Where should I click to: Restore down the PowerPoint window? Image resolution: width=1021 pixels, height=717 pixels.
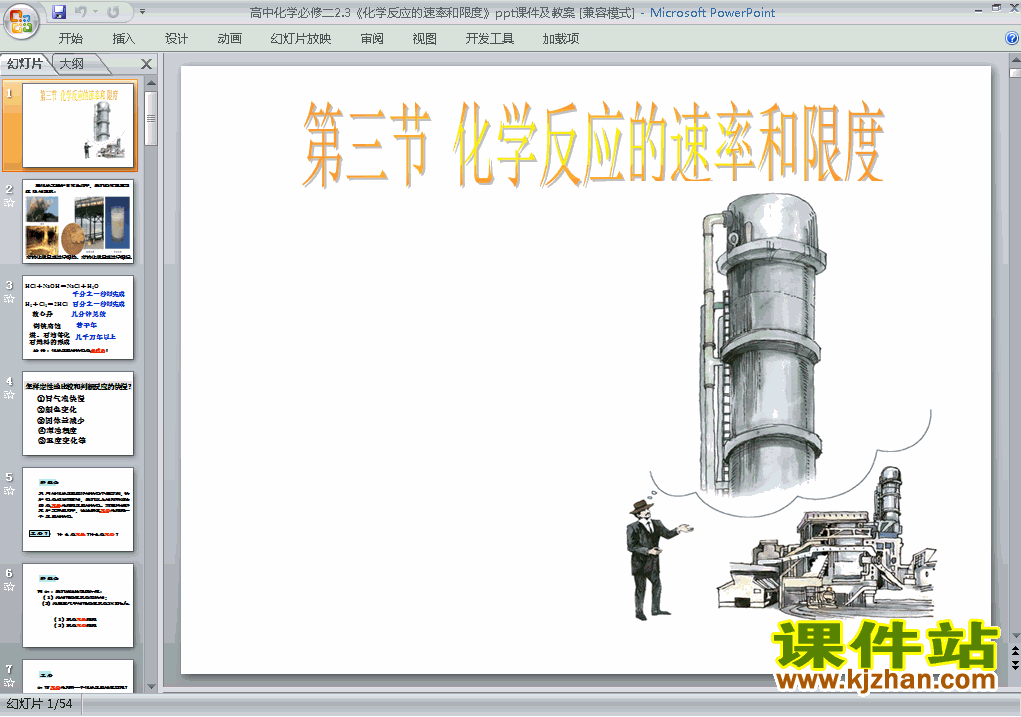996,8
